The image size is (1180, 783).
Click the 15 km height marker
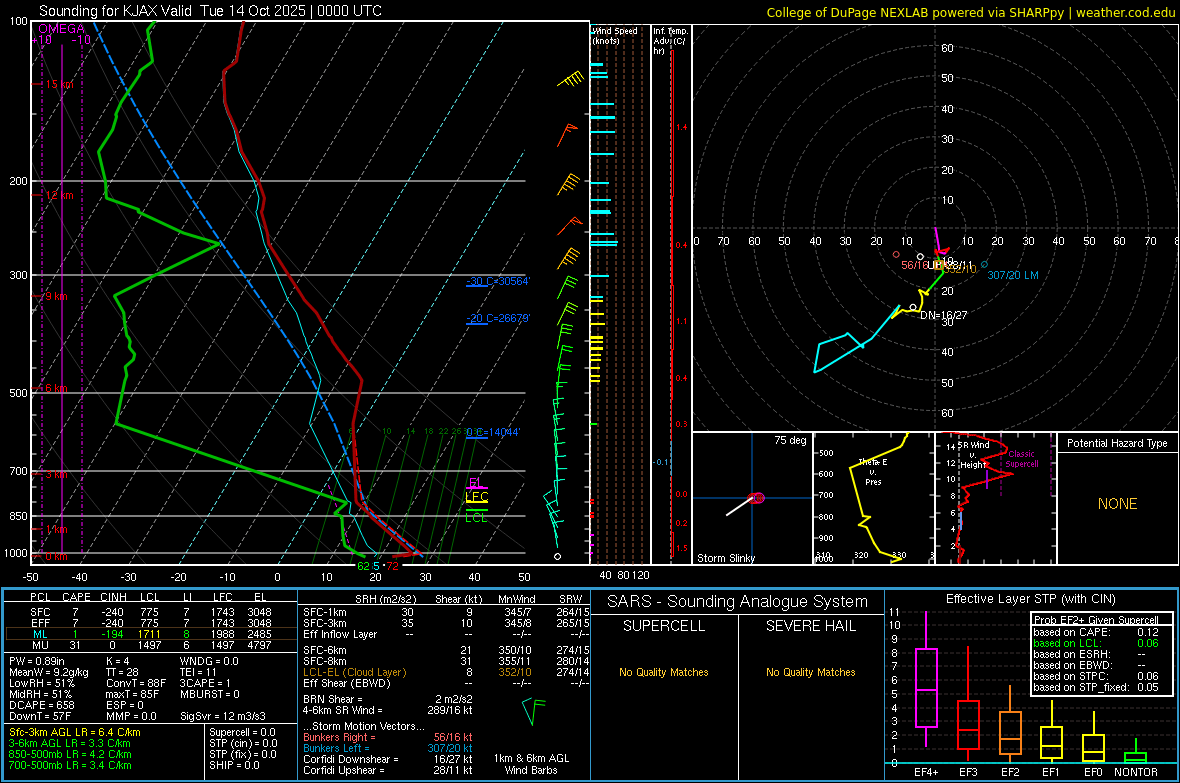pos(59,84)
